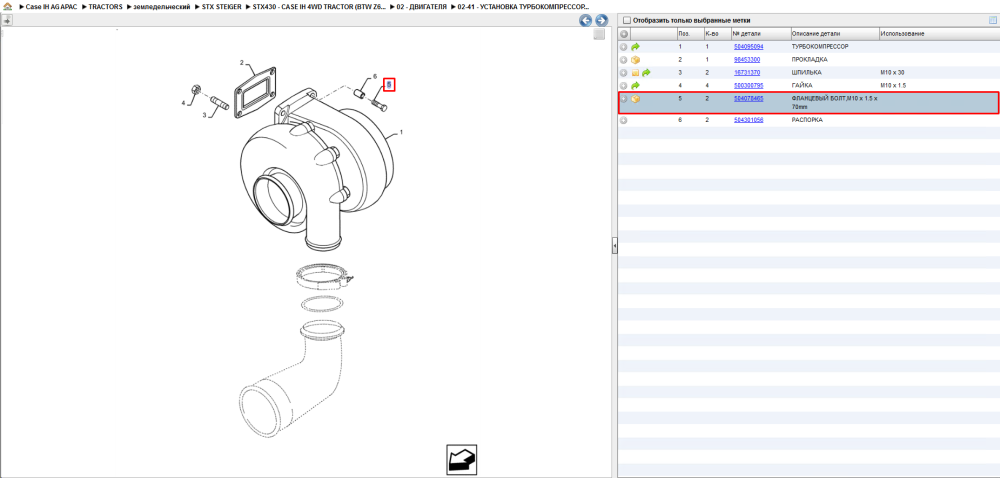Open Case IH AG APAC breadcrumb

point(52,6)
